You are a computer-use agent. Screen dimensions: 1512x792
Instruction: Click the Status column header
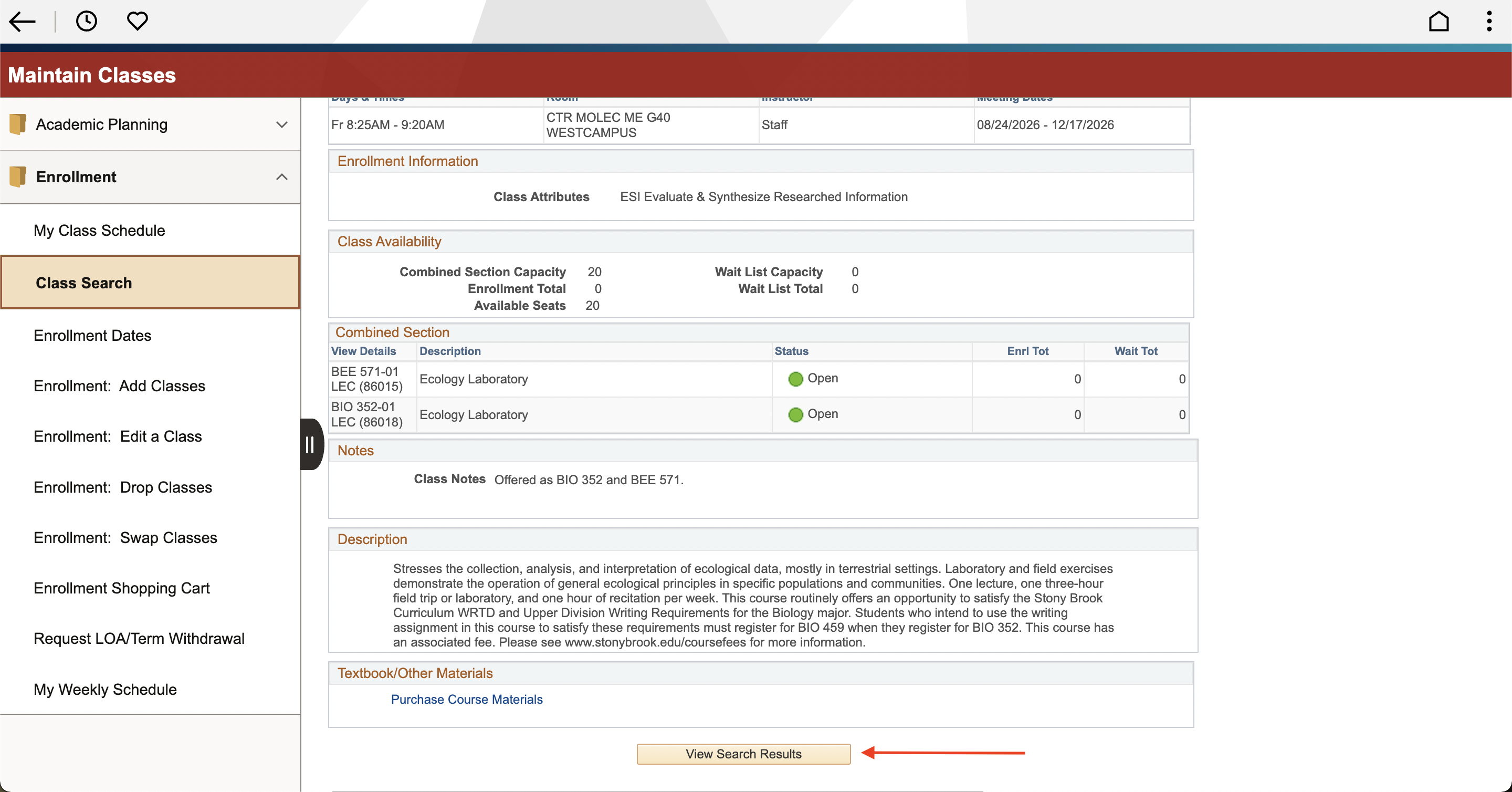point(791,351)
